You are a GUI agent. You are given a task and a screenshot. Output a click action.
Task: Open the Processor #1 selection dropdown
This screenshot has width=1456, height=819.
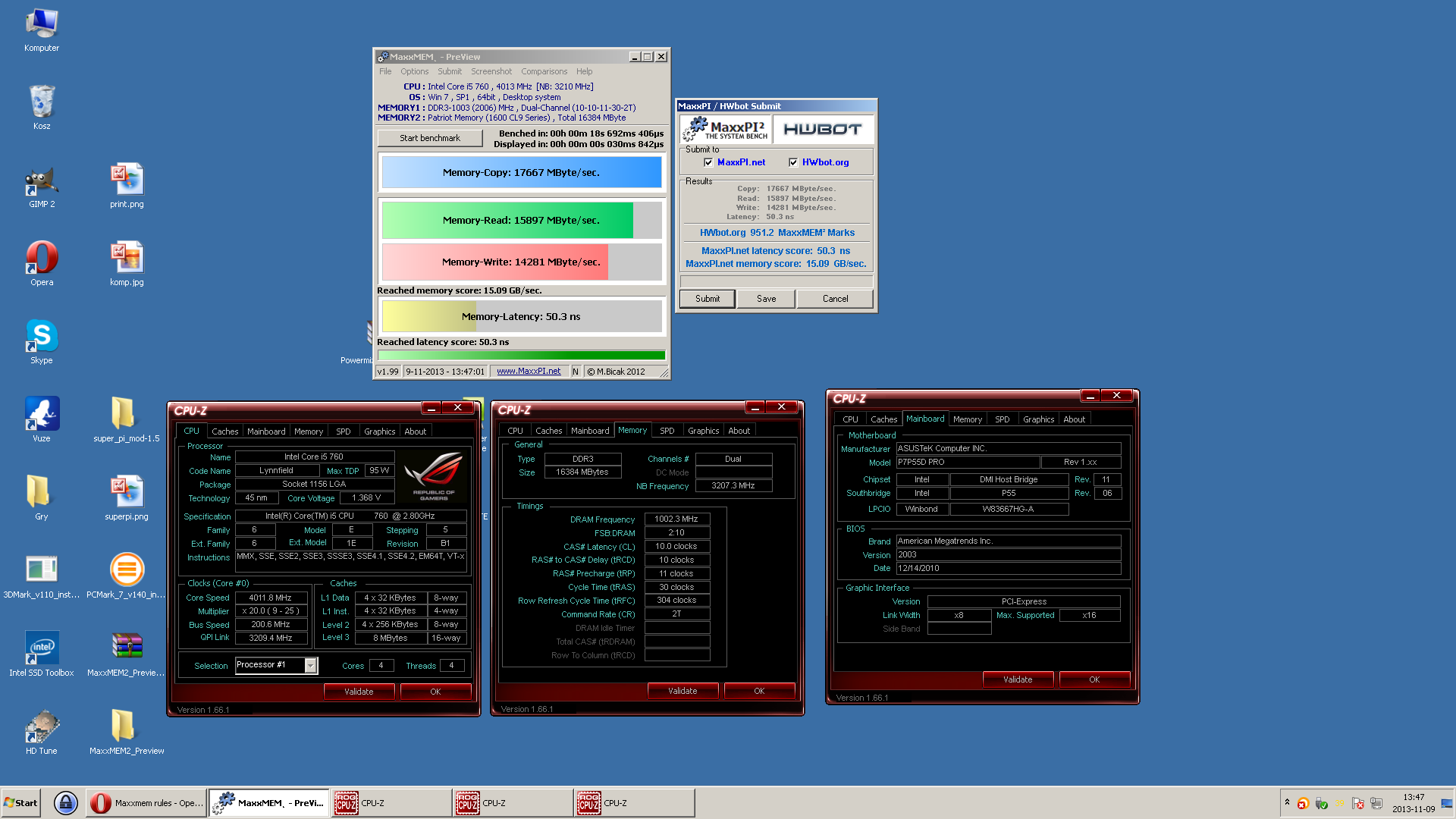point(310,665)
